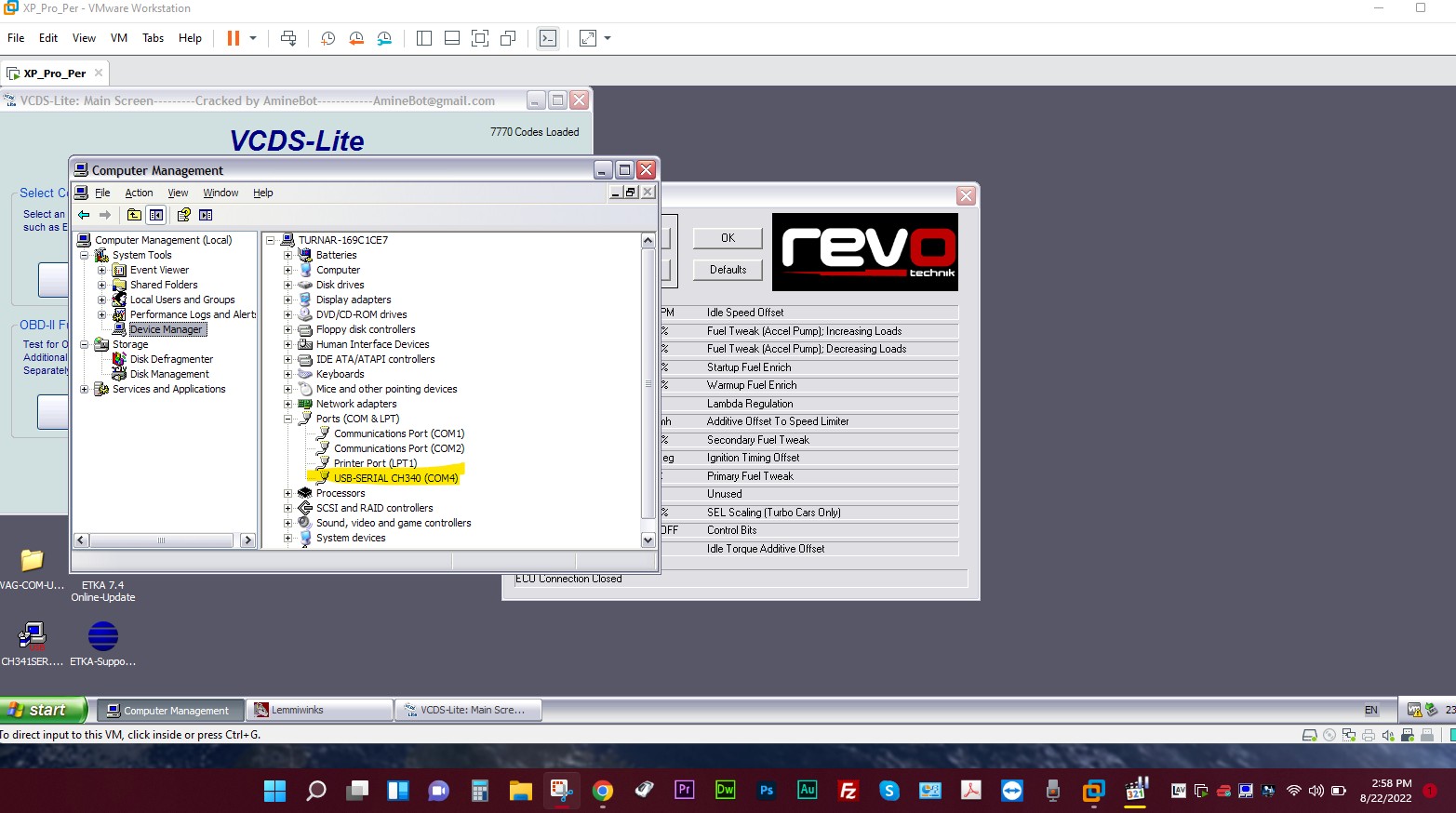
Task: Expand the Processors node
Action: 288,493
